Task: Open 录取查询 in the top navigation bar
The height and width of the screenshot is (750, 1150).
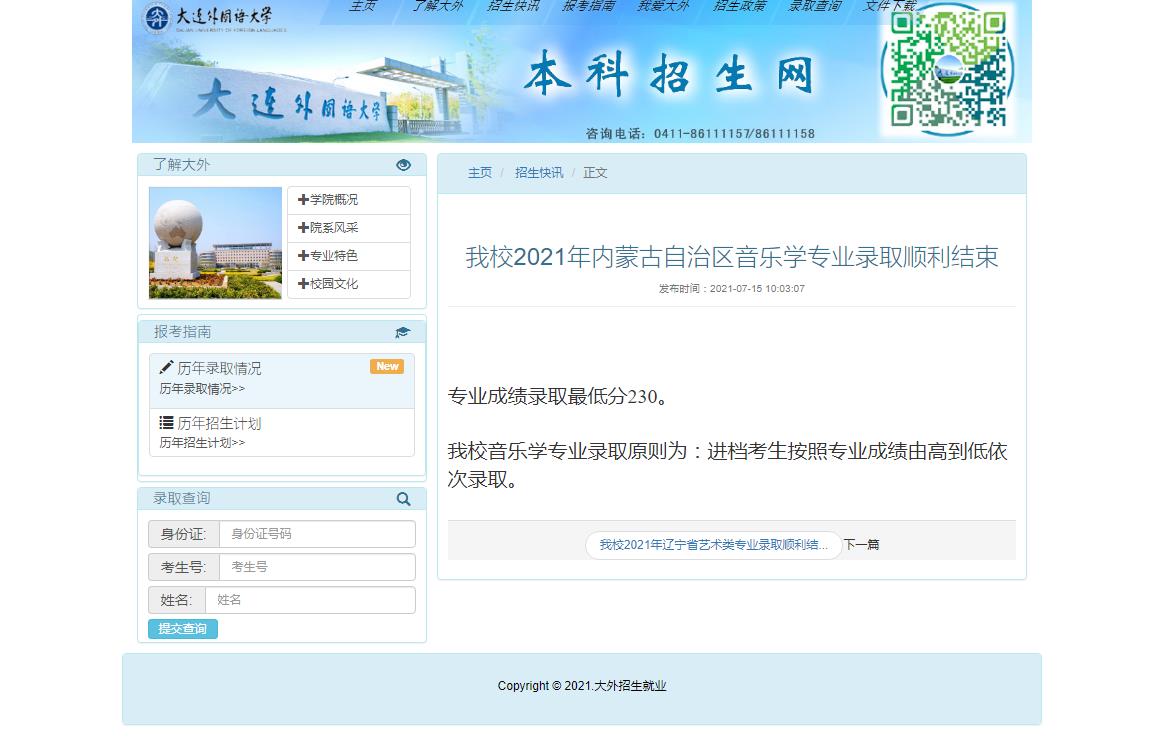Action: [815, 7]
